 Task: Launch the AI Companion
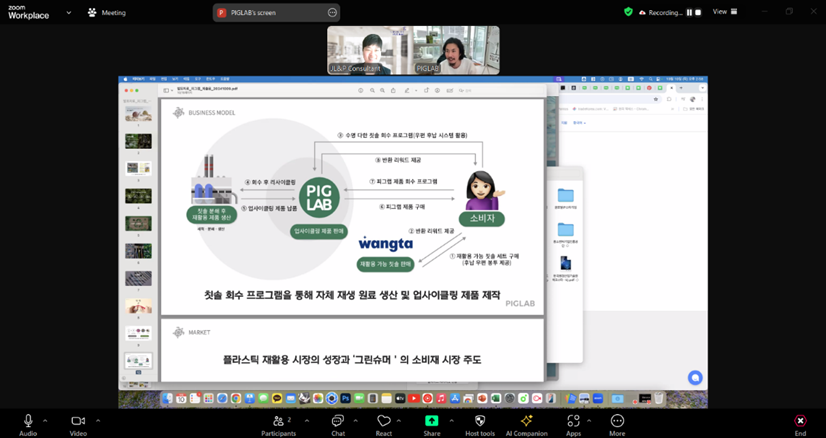pos(526,425)
